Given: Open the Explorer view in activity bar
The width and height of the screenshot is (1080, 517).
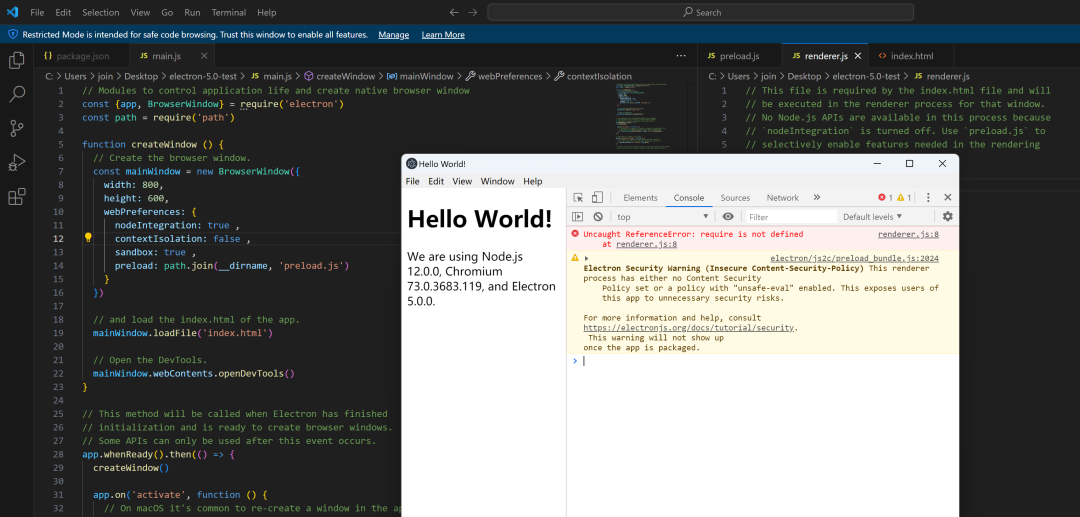Looking at the screenshot, I should click(16, 61).
